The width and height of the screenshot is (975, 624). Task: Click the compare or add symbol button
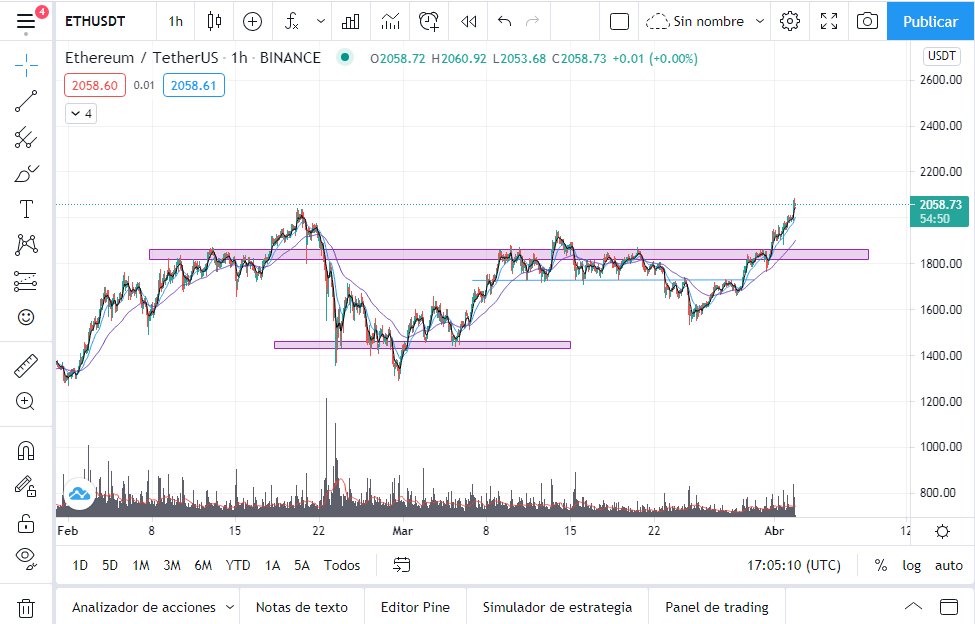[x=252, y=21]
